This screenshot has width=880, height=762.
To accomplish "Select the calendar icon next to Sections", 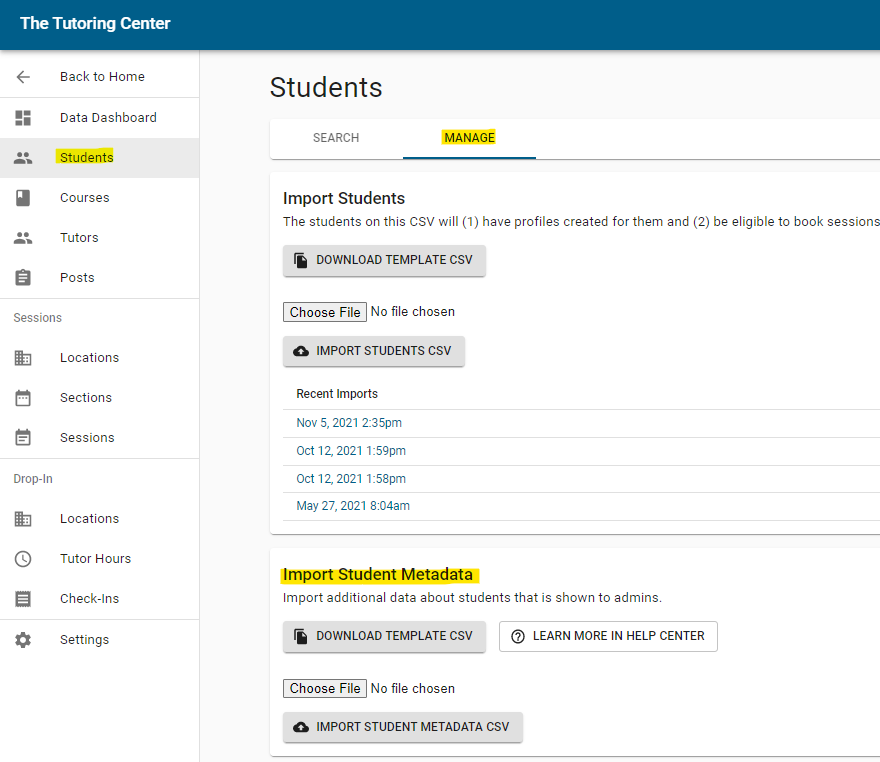I will pos(23,398).
